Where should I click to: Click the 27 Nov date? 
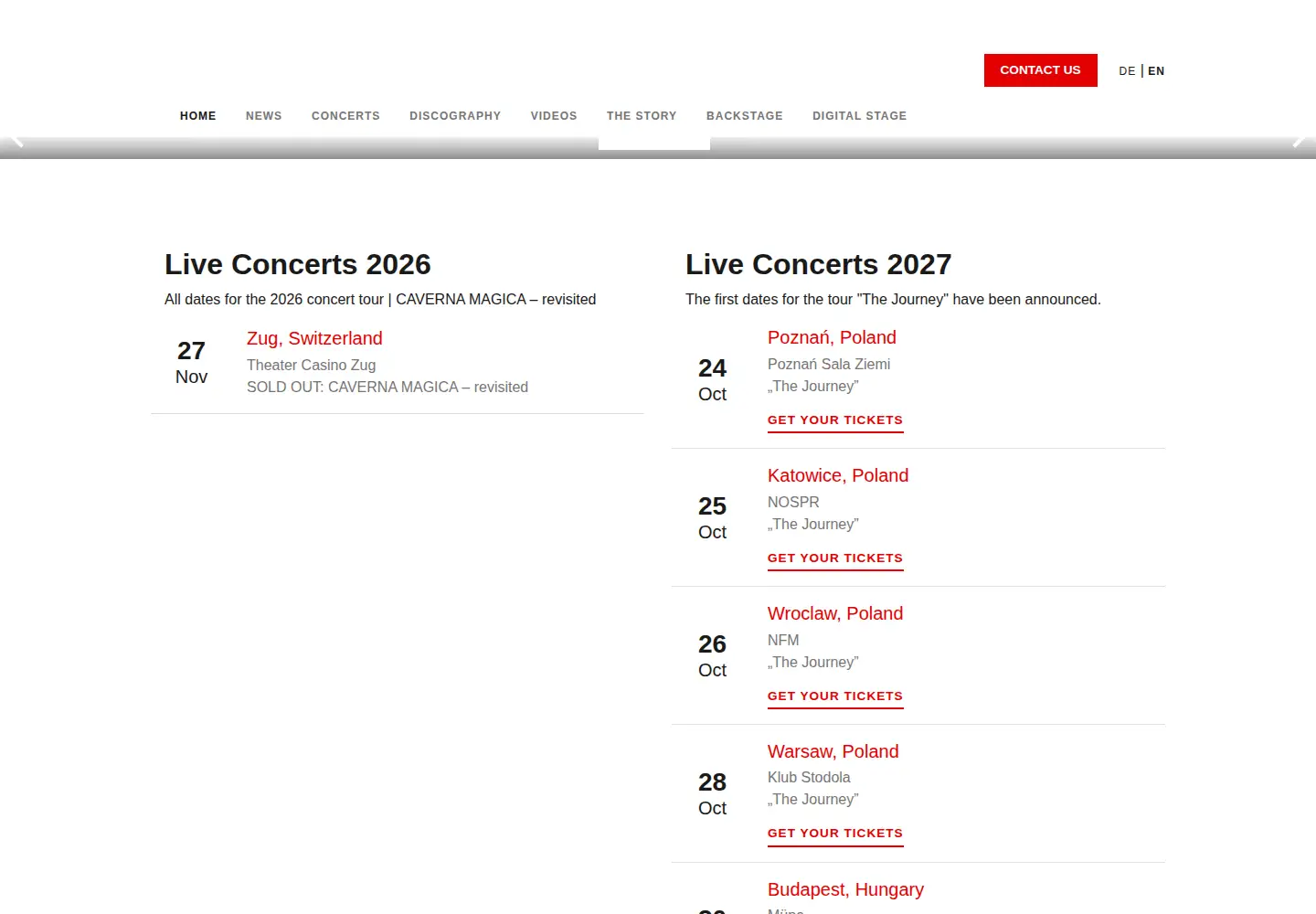tap(191, 363)
